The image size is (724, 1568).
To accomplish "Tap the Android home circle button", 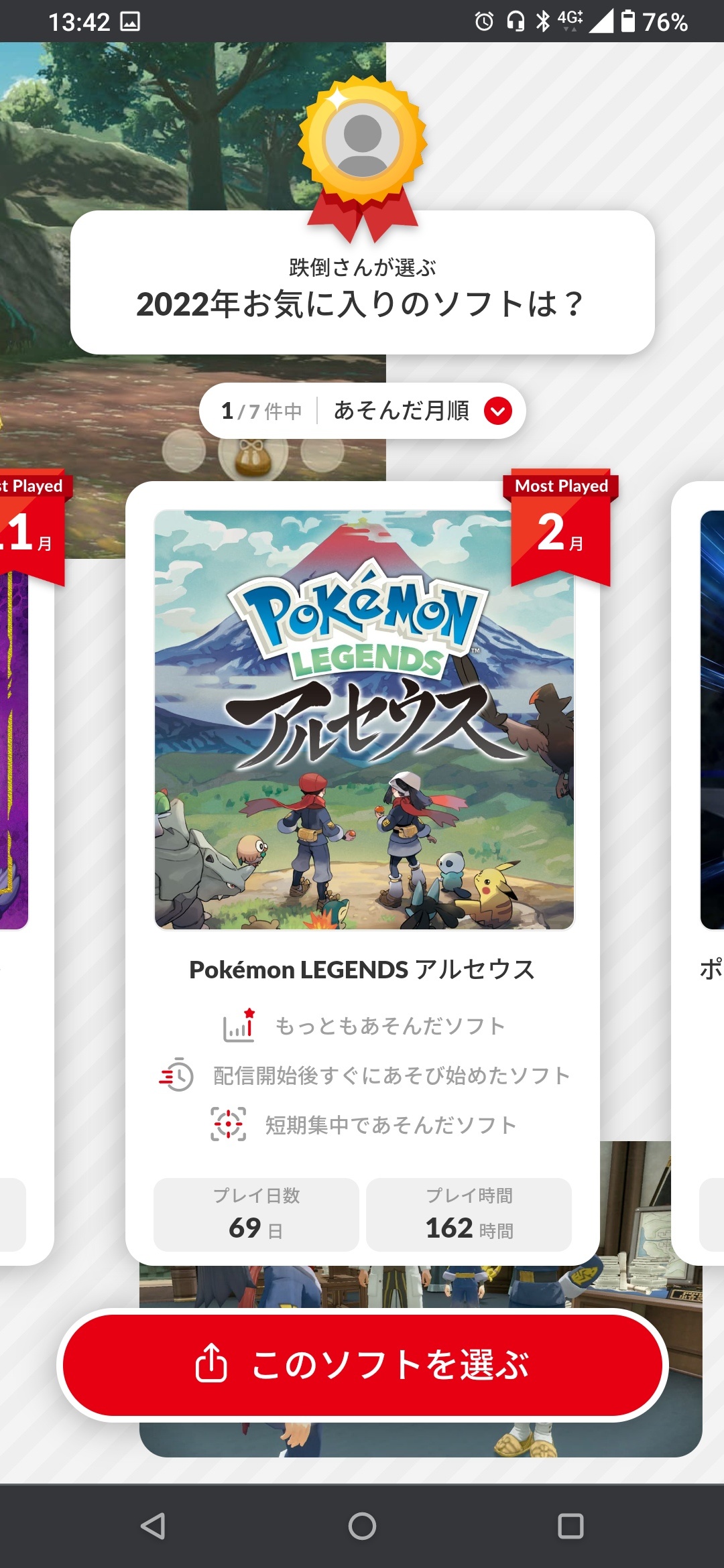I will pos(362,1526).
